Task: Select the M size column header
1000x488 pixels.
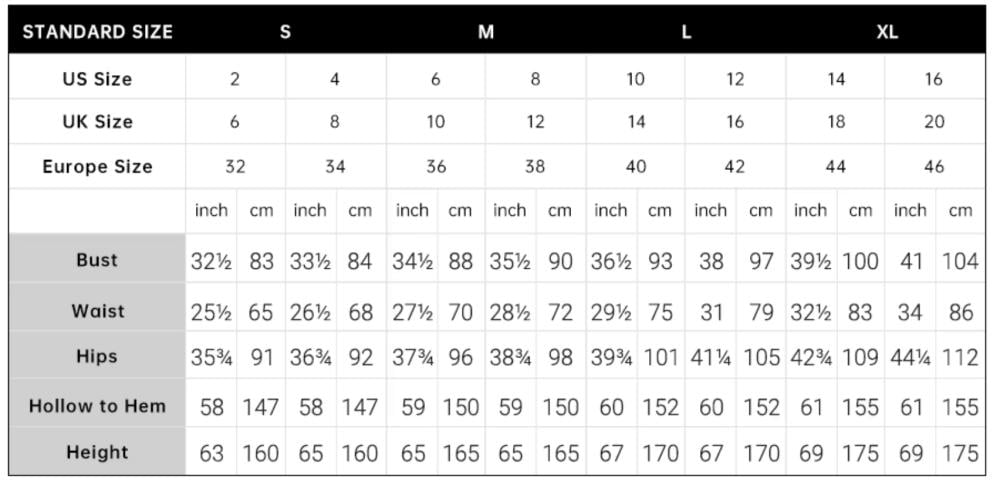Action: pos(486,31)
